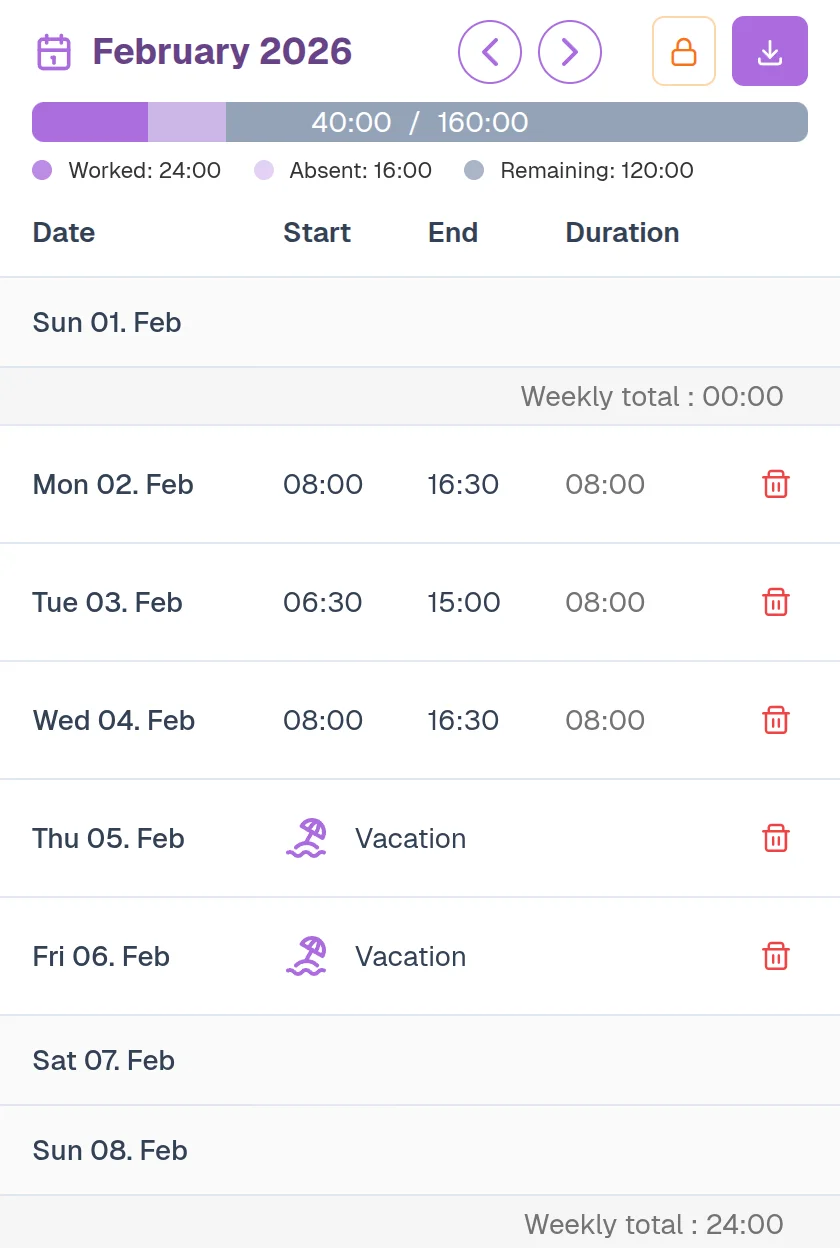Click the Worked legend color dot
Viewport: 840px width, 1248px height.
click(42, 171)
